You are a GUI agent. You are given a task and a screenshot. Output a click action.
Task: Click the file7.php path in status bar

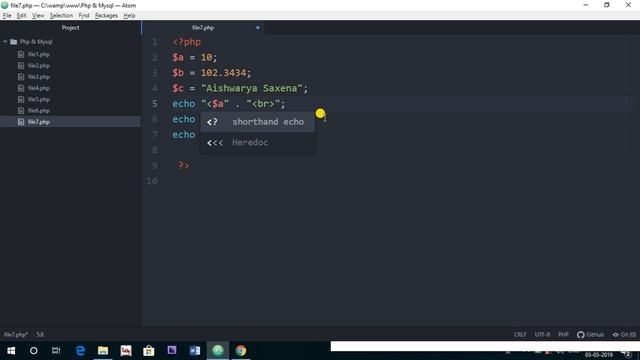pos(16,334)
